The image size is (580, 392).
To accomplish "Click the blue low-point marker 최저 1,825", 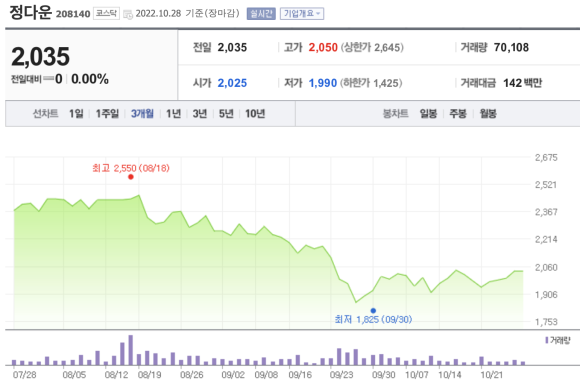I will 373,311.
